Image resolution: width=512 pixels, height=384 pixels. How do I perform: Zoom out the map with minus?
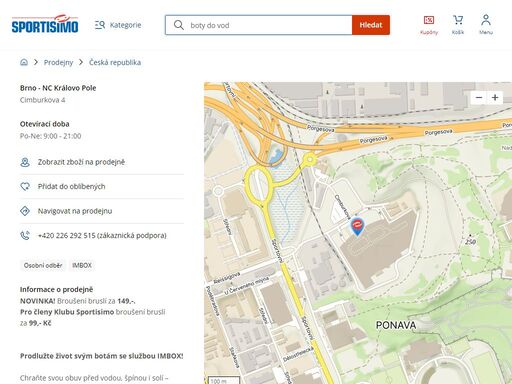coord(479,98)
